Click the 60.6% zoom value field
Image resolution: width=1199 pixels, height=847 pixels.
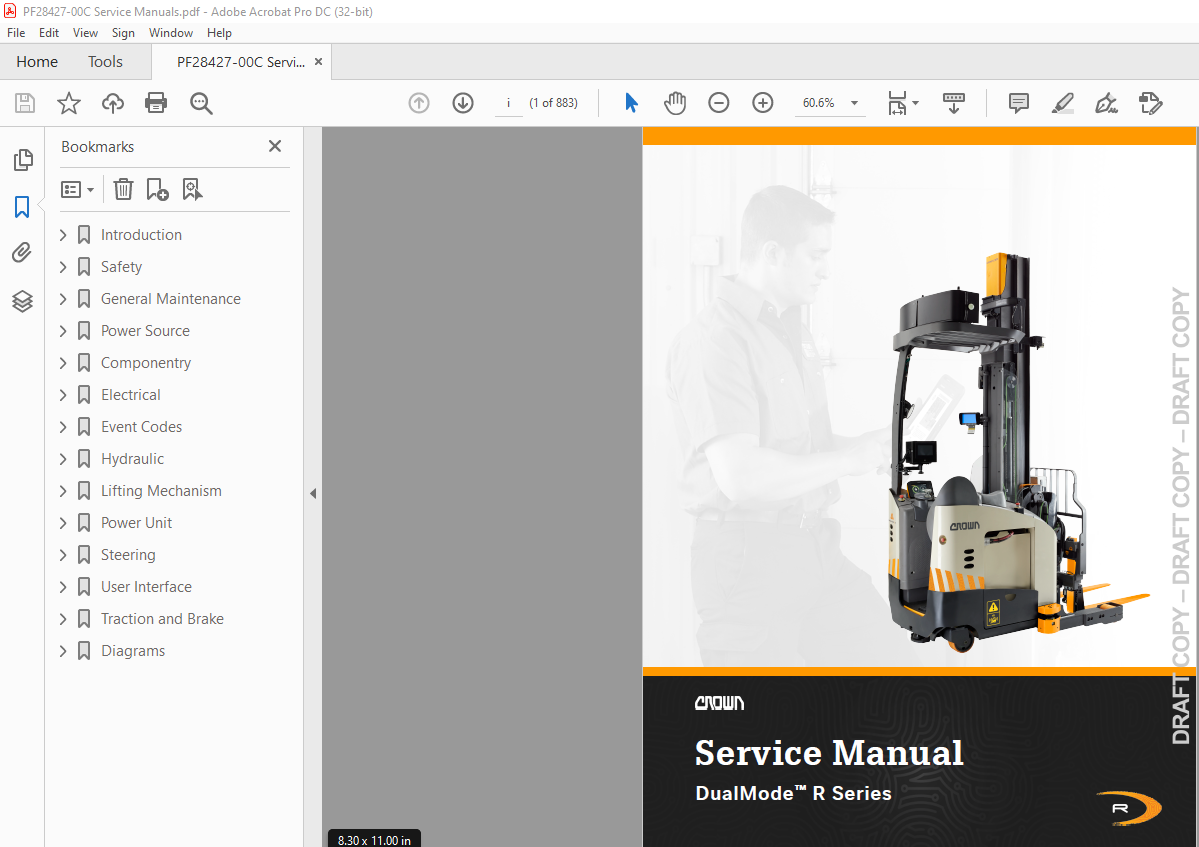[819, 103]
